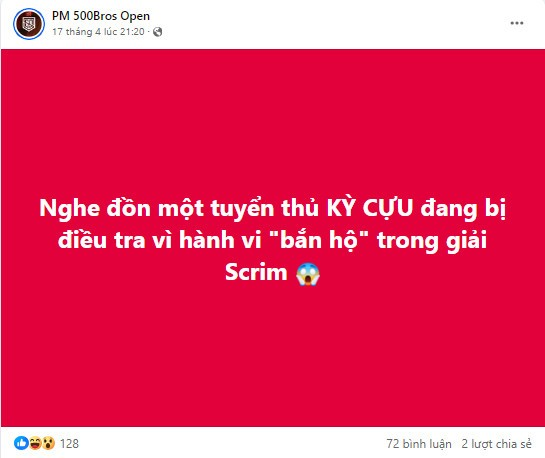The height and width of the screenshot is (458, 545).
Task: Click the words điều tra in the second line
Action: coord(102,240)
